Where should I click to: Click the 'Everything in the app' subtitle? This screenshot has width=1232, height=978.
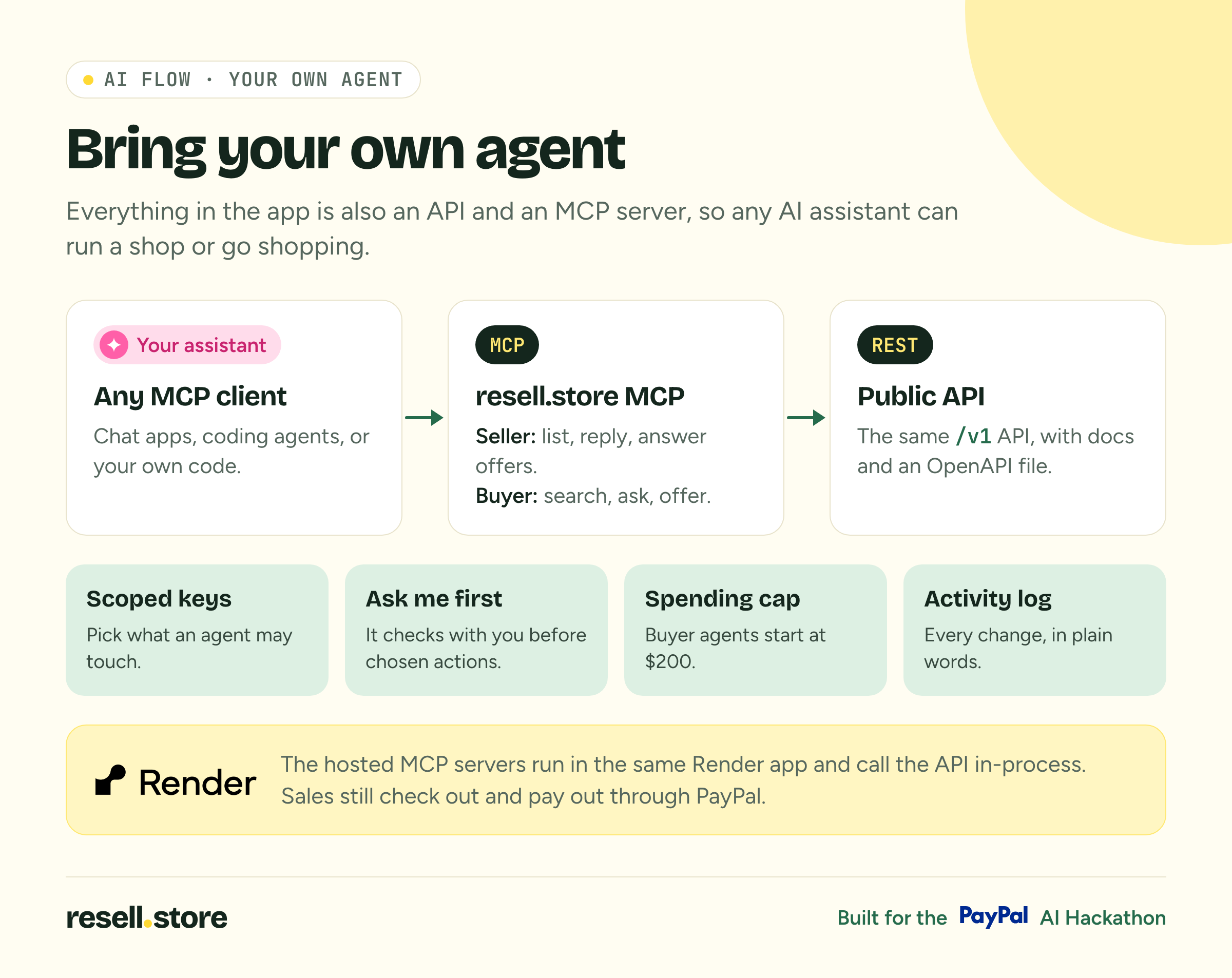coord(512,228)
